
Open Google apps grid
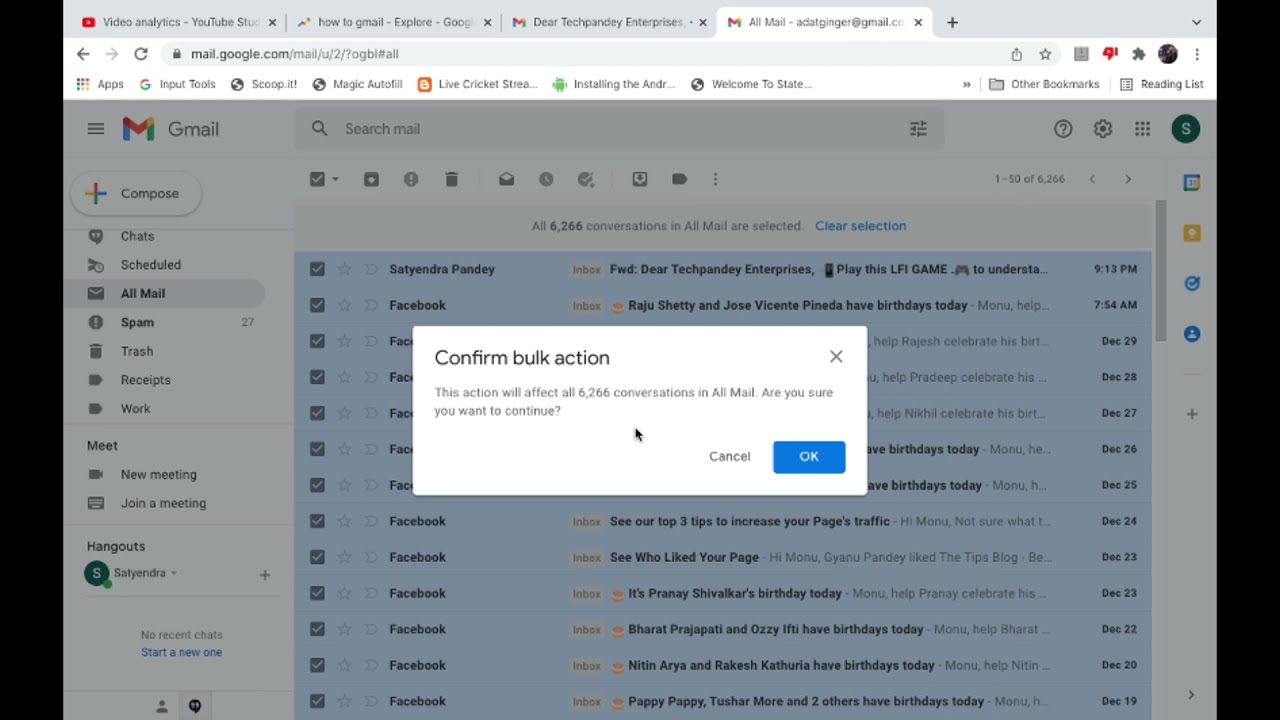(x=1142, y=129)
